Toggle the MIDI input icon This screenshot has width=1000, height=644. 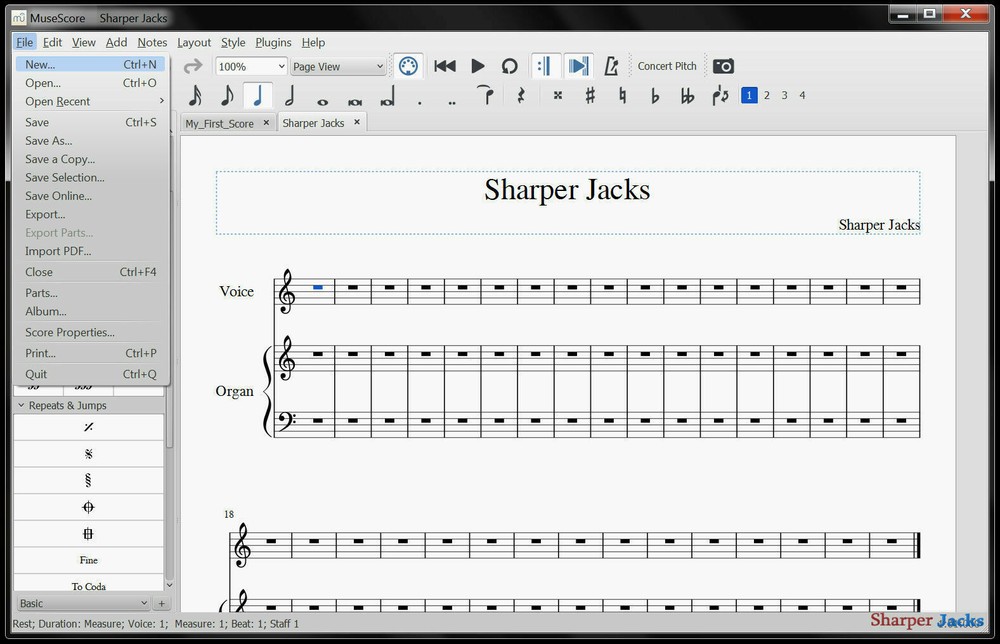[408, 65]
